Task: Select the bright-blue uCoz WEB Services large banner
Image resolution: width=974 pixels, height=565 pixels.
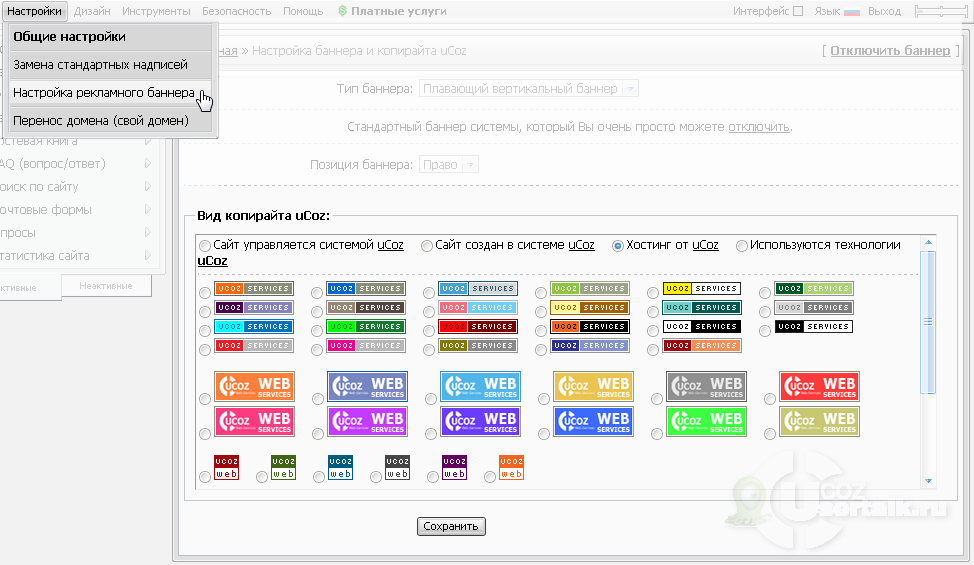Action: [x=593, y=421]
